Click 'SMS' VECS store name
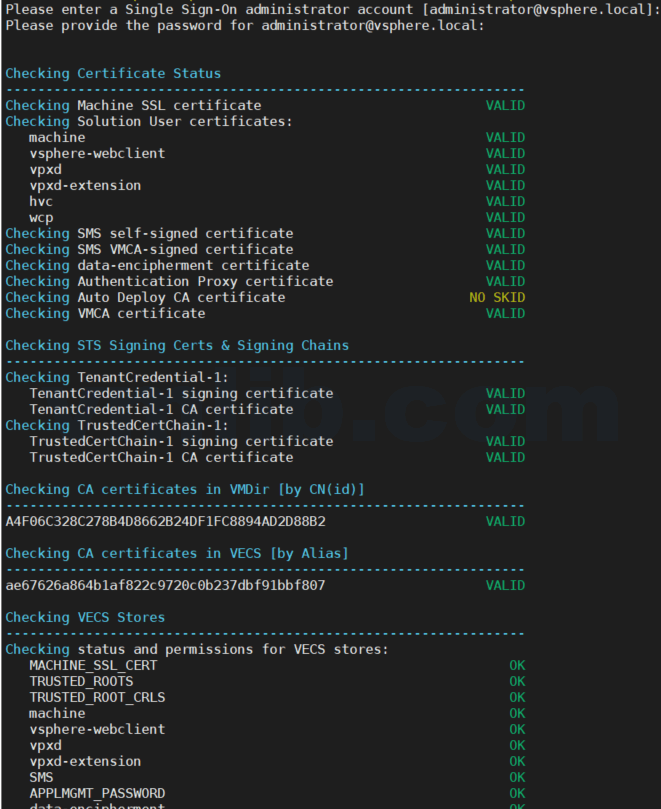The height and width of the screenshot is (809, 661). [41, 777]
